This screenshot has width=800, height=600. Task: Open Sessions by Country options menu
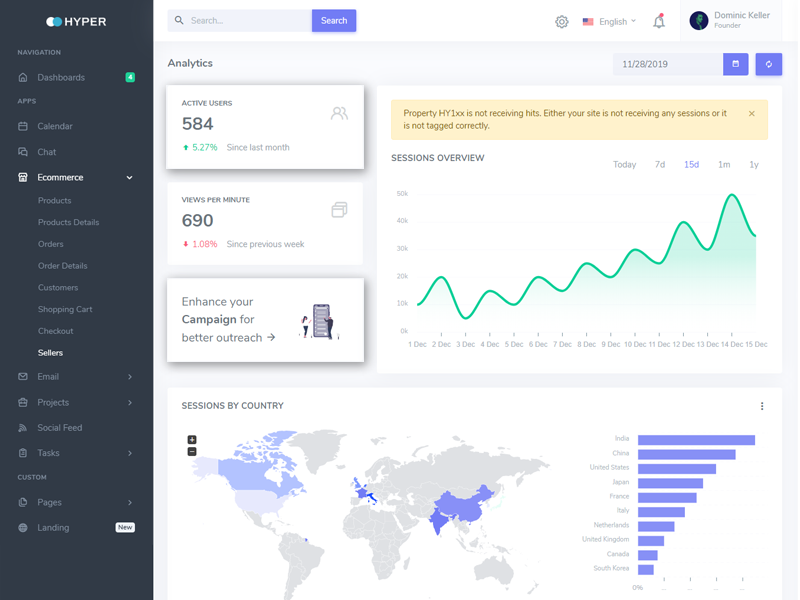(x=761, y=406)
